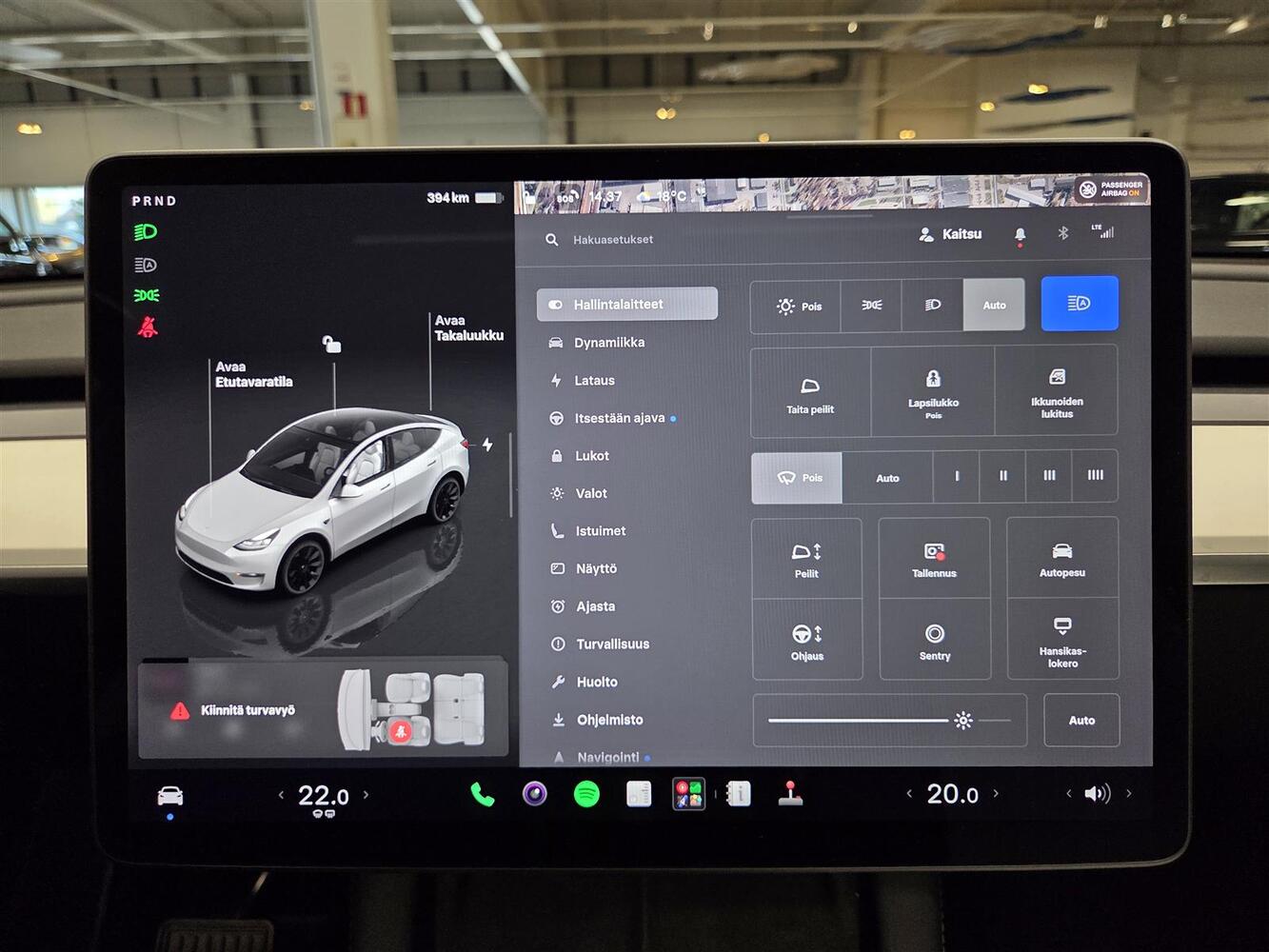
Task: Select parking lights mode
Action: coord(871,305)
